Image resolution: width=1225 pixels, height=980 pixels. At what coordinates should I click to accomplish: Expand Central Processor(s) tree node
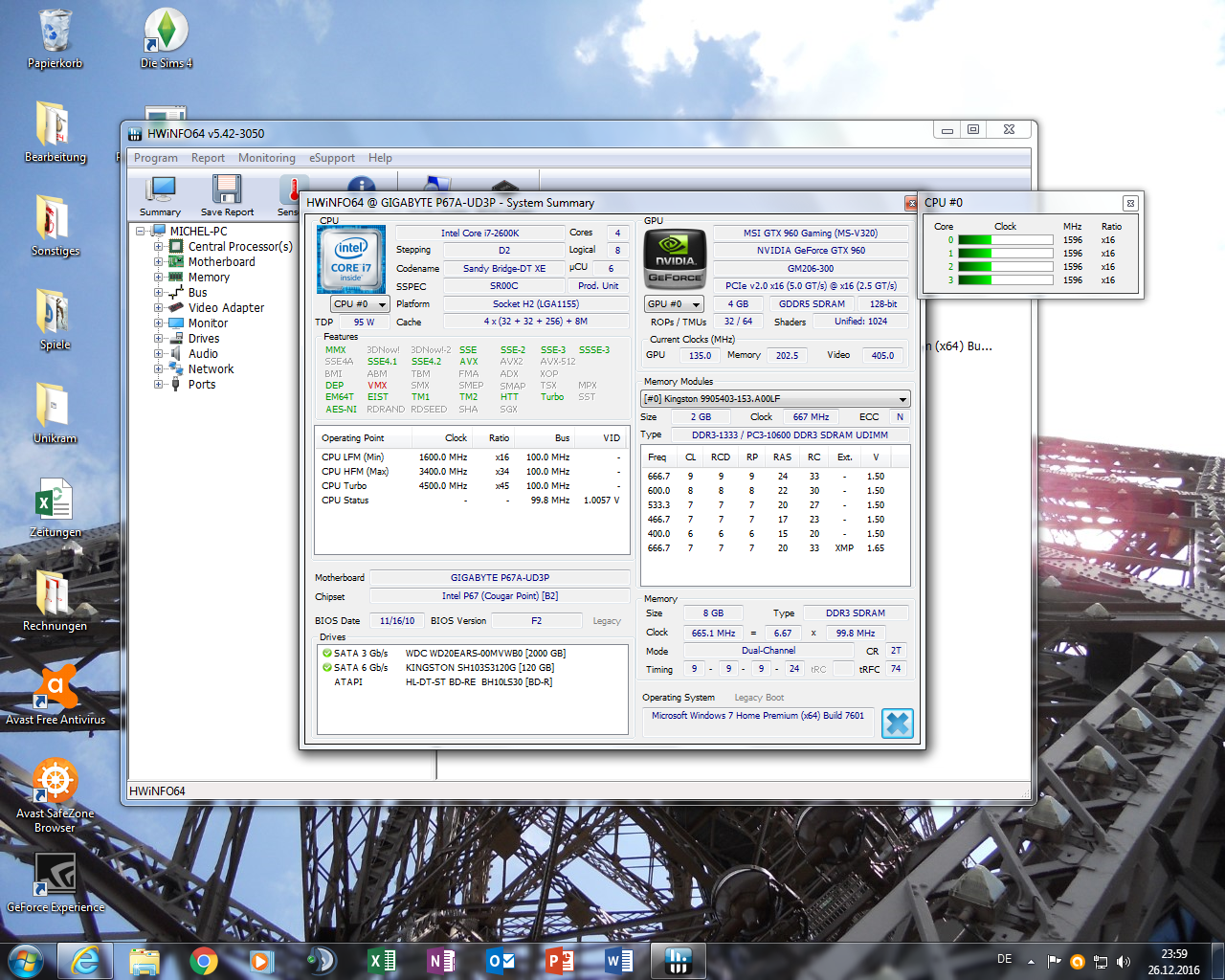(159, 247)
